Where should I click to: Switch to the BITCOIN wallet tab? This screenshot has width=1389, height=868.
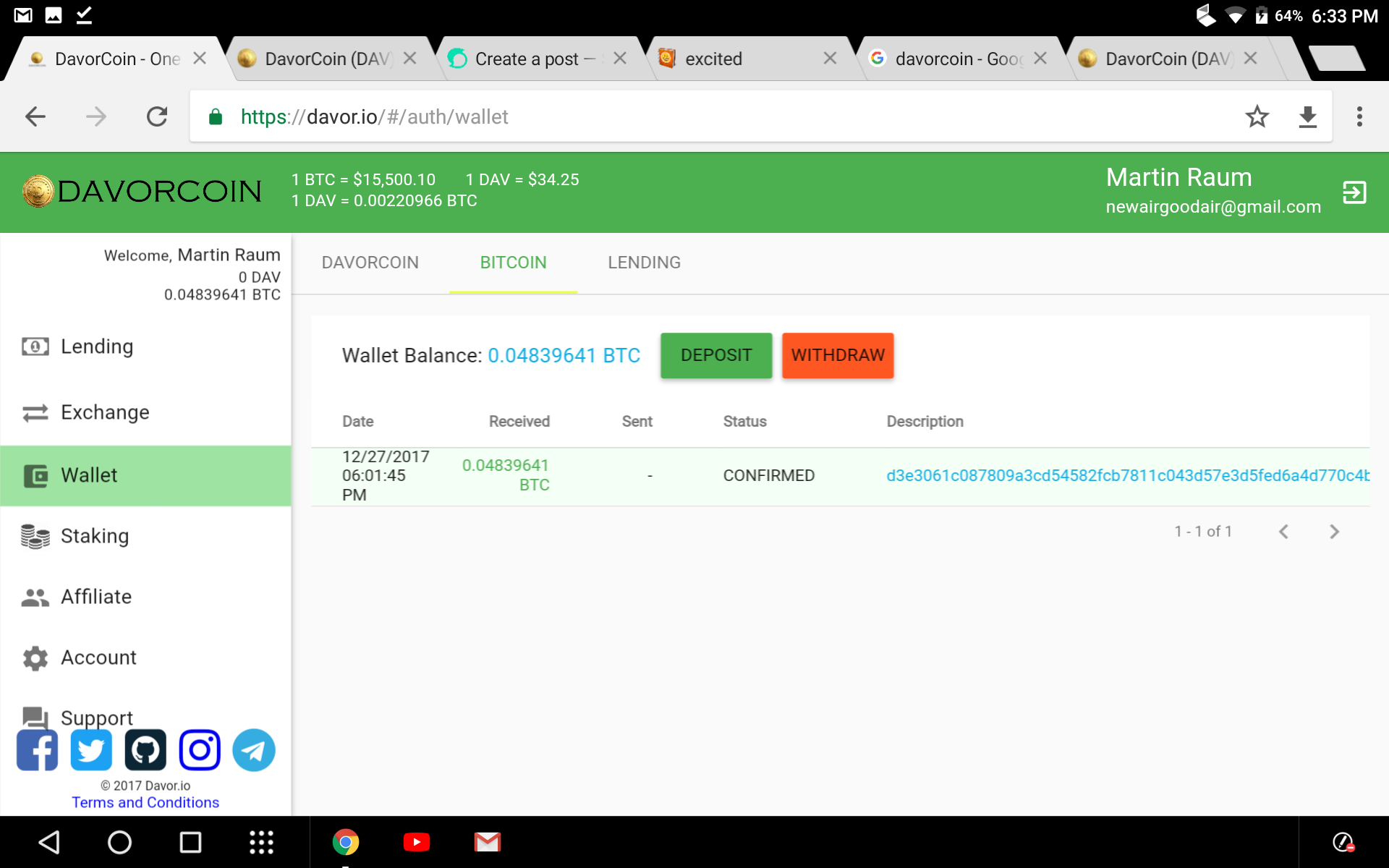[x=514, y=263]
